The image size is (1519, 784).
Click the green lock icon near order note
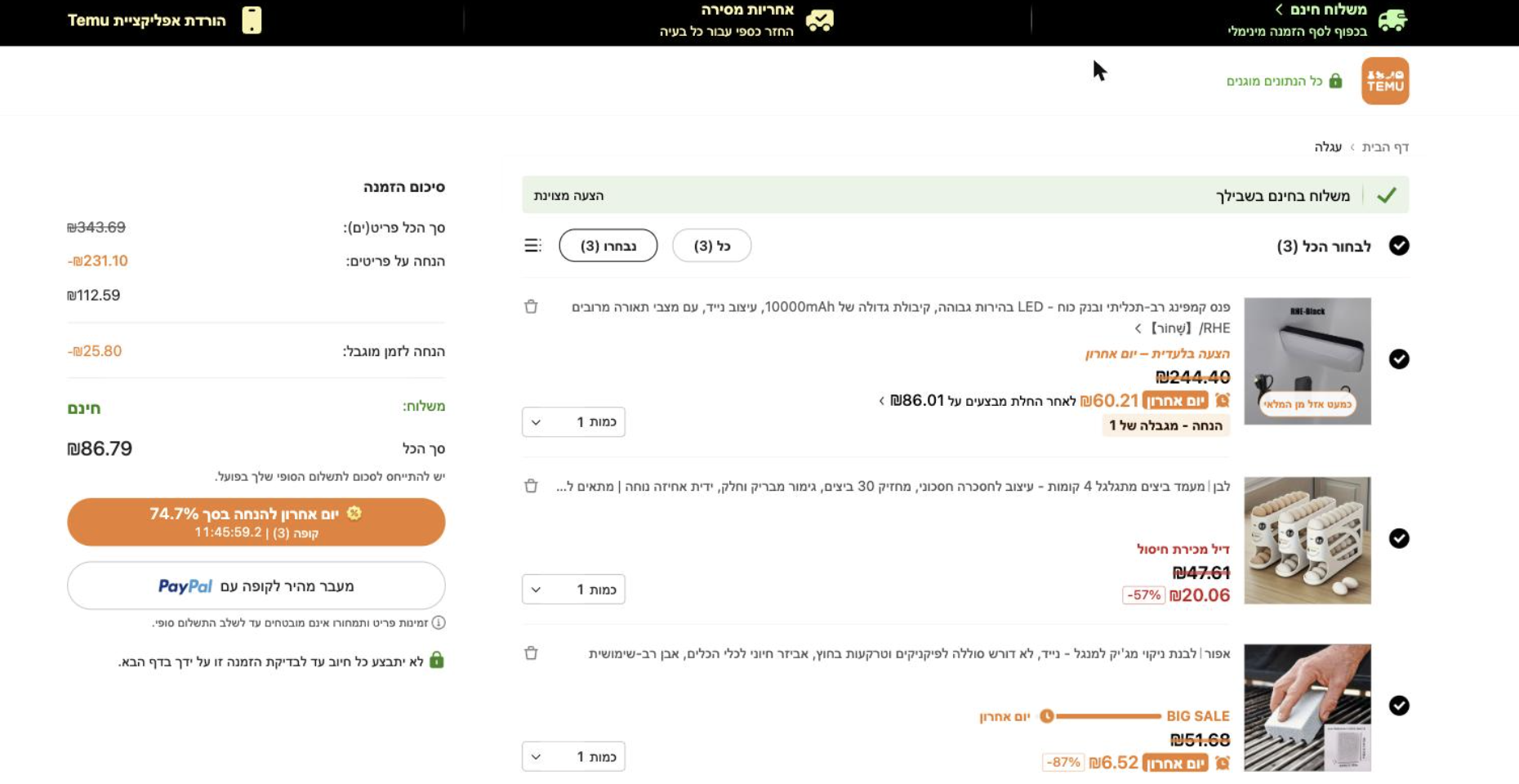click(x=437, y=660)
